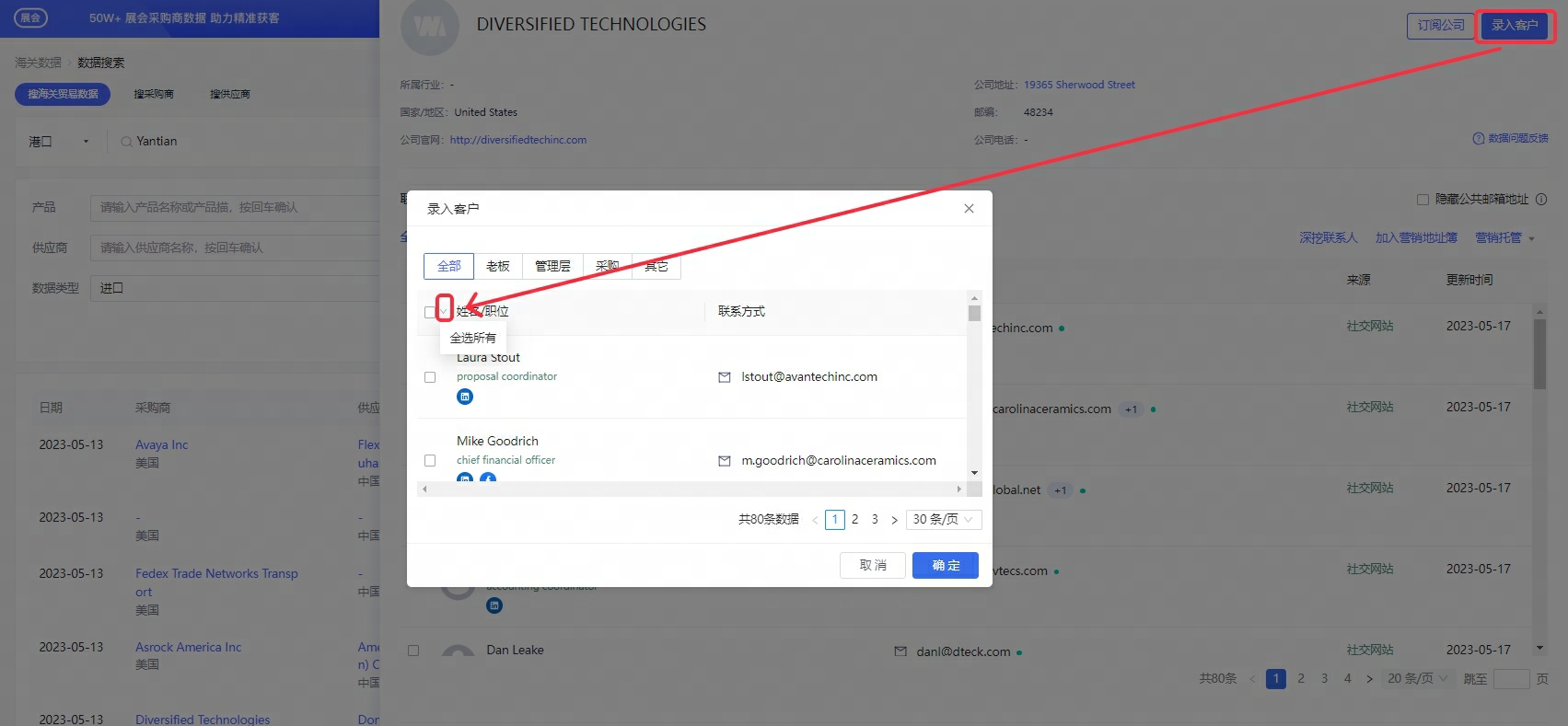Open Avaya Inc buyer link
This screenshot has width=1568, height=726.
point(162,445)
